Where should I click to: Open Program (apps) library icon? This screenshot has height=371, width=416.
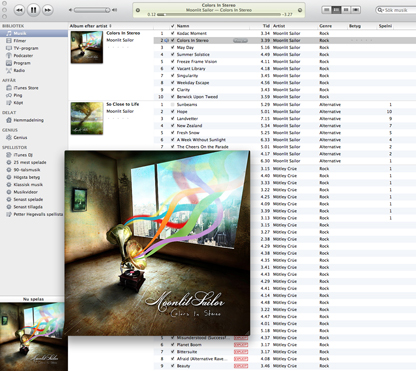tap(9, 63)
